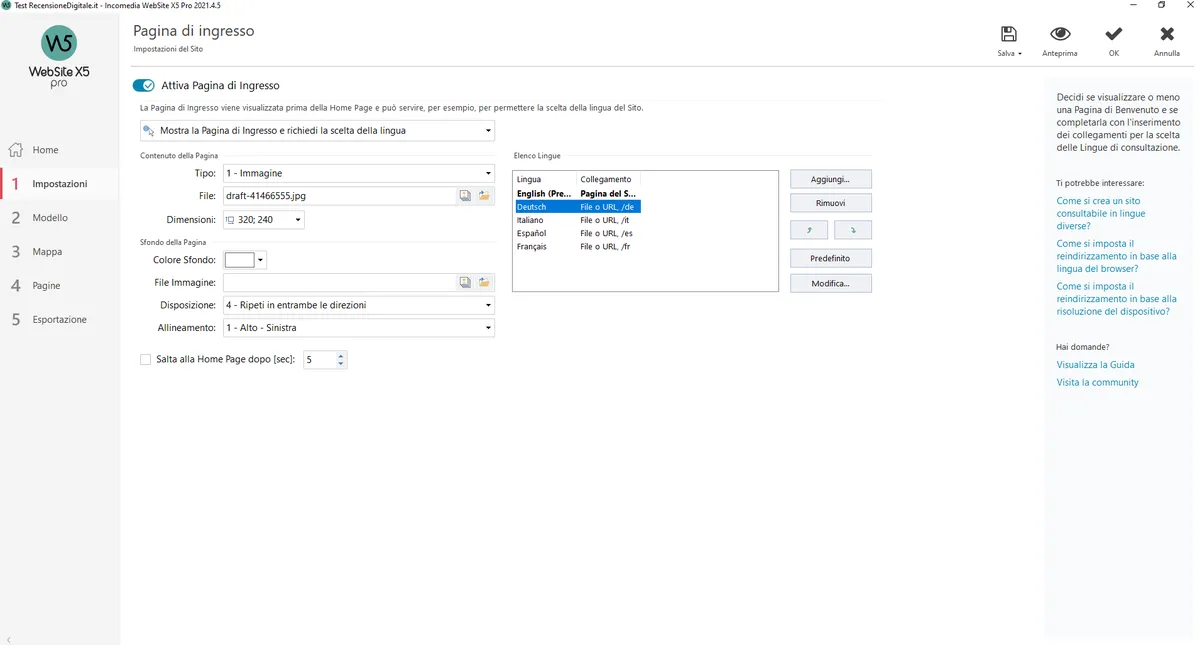This screenshot has width=1200, height=645.
Task: Browse folder for background File Immagine
Action: [484, 283]
